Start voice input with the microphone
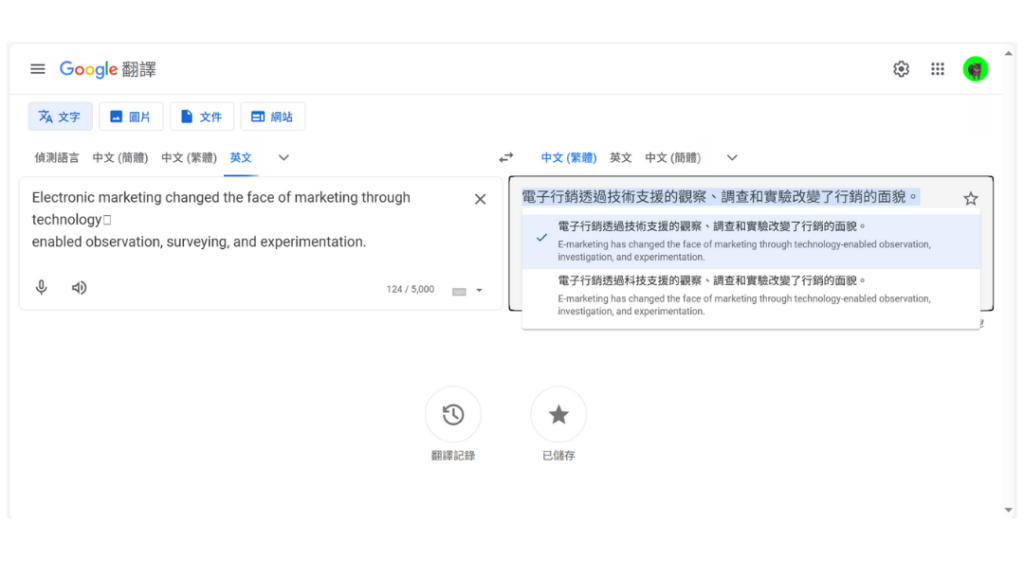The image size is (1024, 576). 41,287
